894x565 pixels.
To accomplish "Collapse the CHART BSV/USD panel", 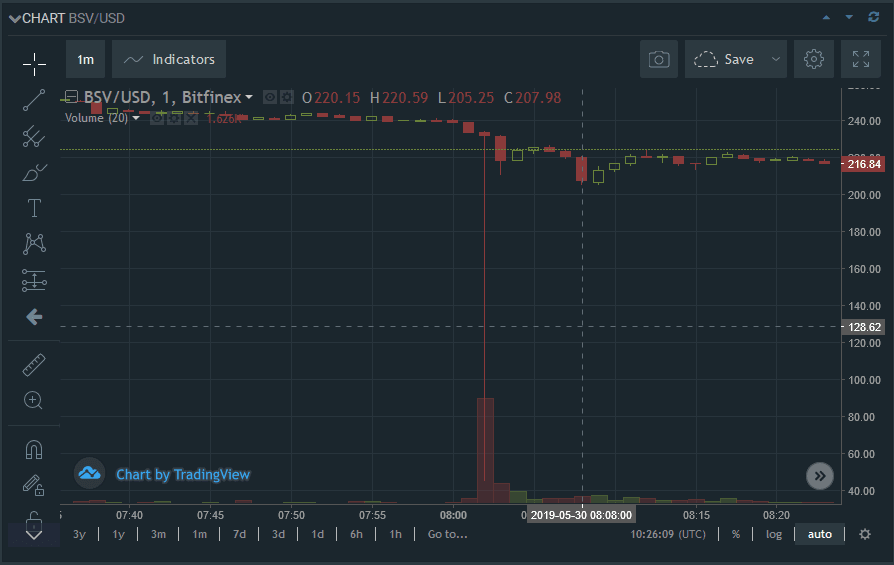I will (15, 18).
